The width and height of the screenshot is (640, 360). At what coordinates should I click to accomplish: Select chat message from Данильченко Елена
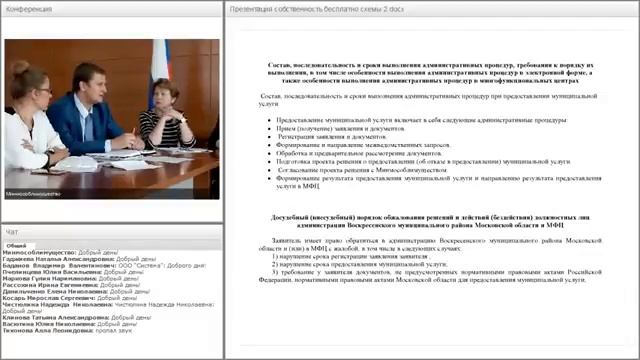[76, 292]
